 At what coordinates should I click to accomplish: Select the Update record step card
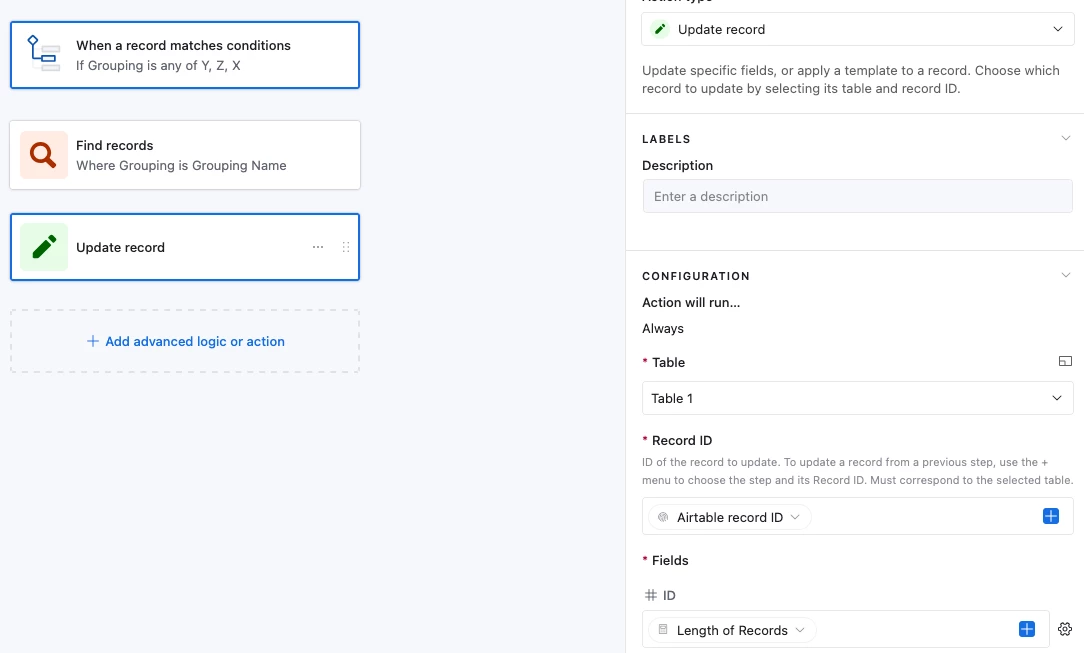180,247
